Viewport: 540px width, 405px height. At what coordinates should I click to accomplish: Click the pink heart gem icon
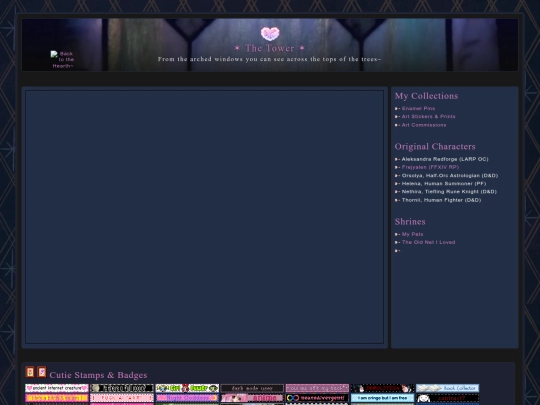[x=270, y=34]
